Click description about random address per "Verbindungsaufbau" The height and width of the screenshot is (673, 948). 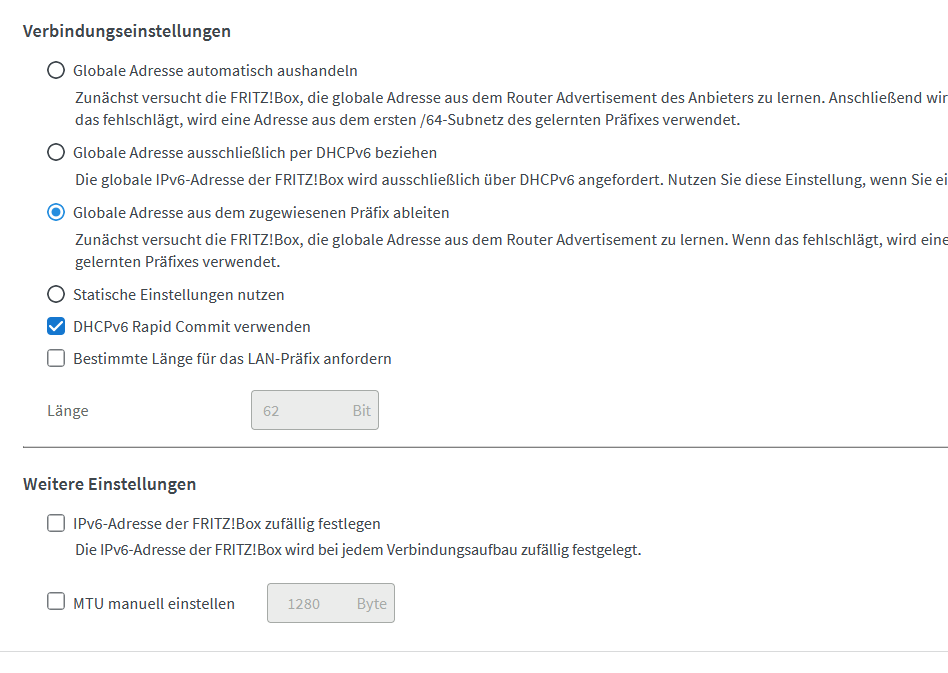[x=358, y=550]
